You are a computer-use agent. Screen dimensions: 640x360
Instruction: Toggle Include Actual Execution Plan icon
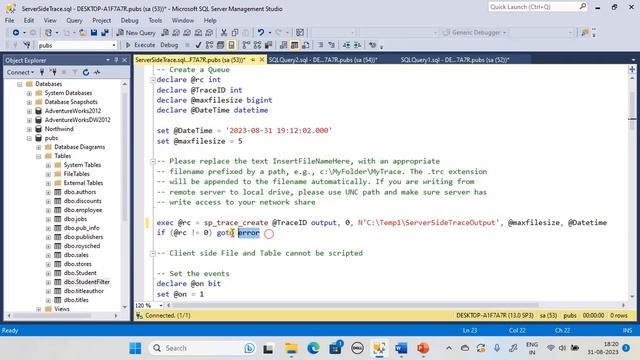(x=246, y=45)
